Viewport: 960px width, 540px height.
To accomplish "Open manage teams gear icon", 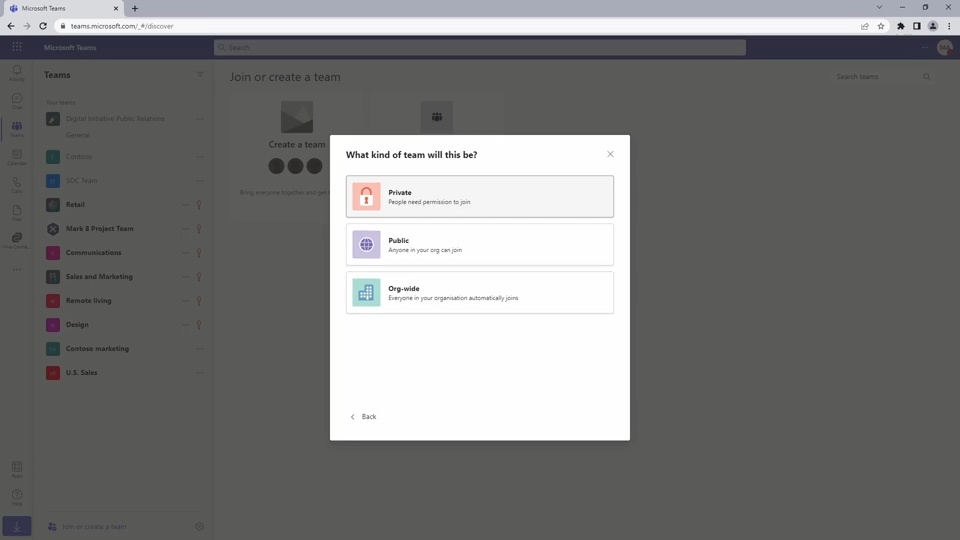I will pyautogui.click(x=199, y=527).
